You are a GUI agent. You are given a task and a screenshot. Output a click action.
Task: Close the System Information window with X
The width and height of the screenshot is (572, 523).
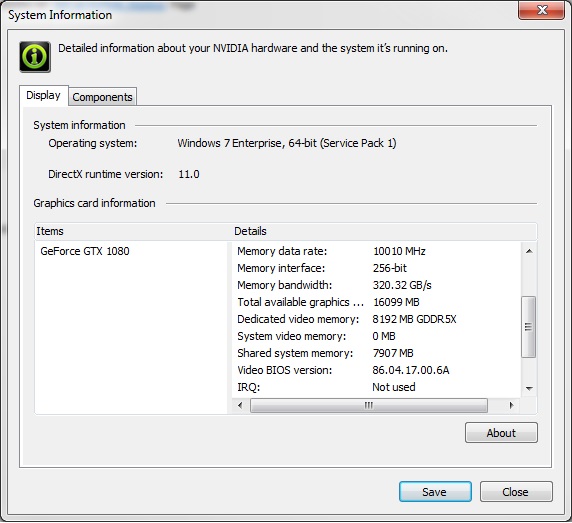point(542,10)
